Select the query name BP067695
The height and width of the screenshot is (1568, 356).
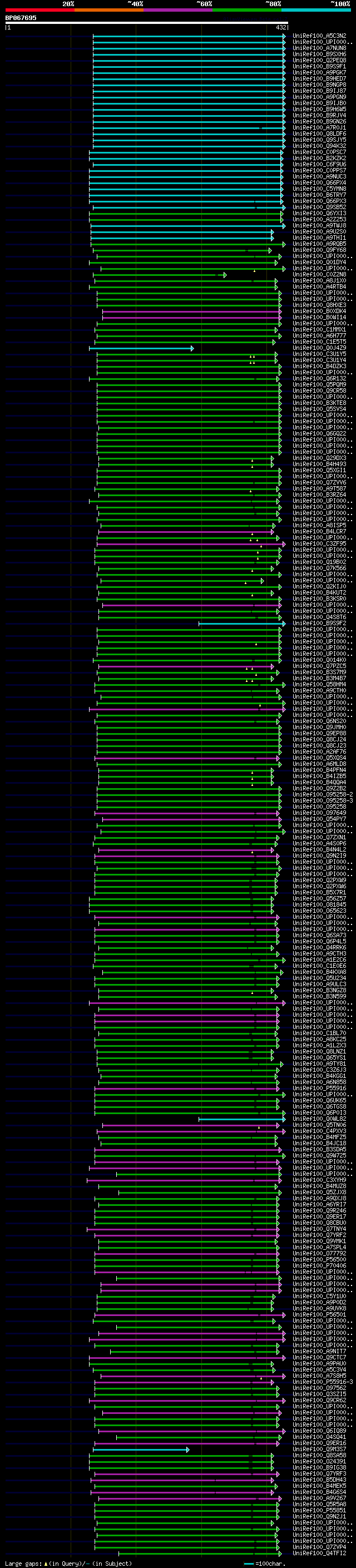[x=21, y=18]
